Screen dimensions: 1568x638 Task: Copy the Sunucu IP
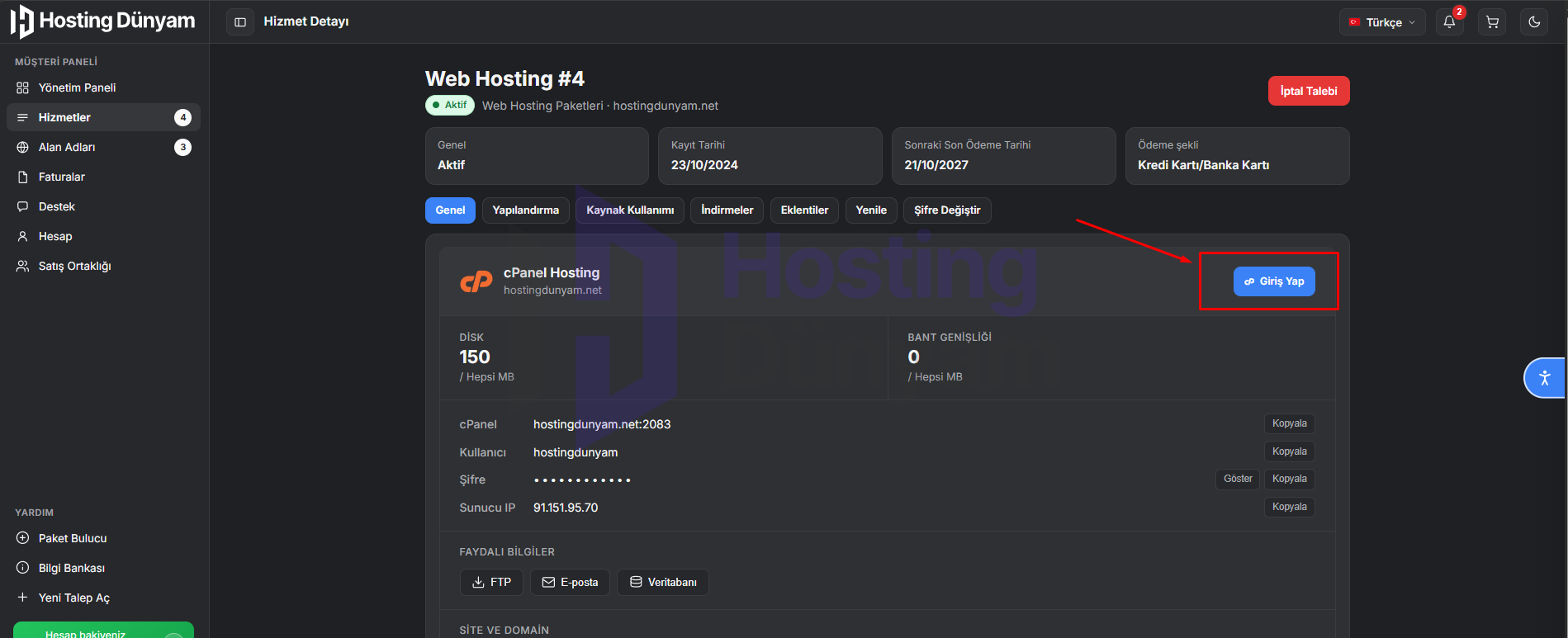tap(1289, 507)
